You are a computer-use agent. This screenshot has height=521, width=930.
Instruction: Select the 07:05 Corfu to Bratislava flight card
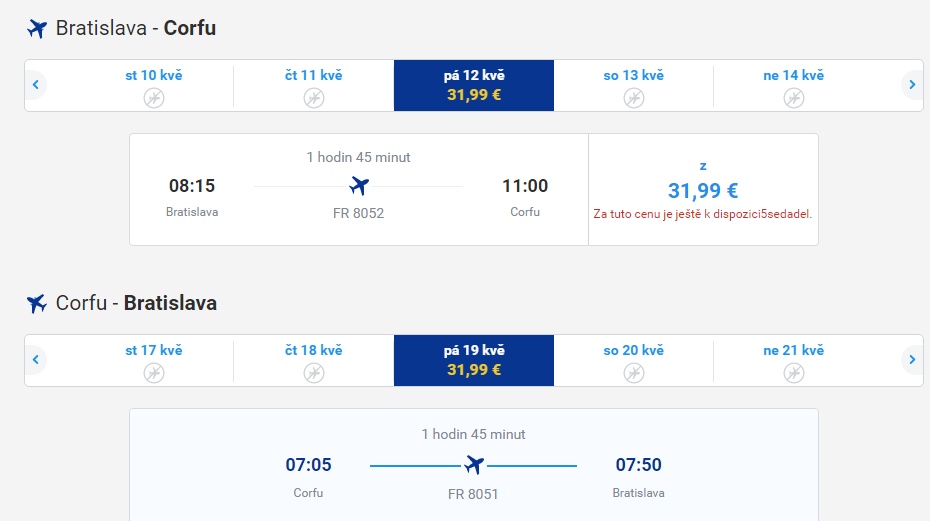point(474,465)
